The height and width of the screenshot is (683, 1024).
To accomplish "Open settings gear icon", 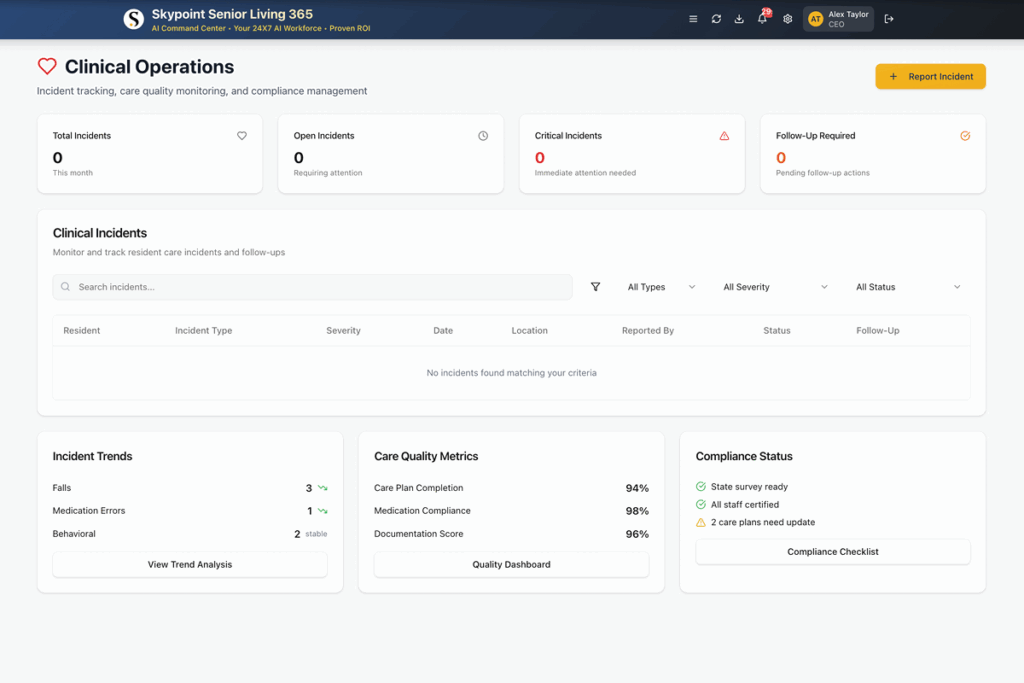I will [788, 19].
